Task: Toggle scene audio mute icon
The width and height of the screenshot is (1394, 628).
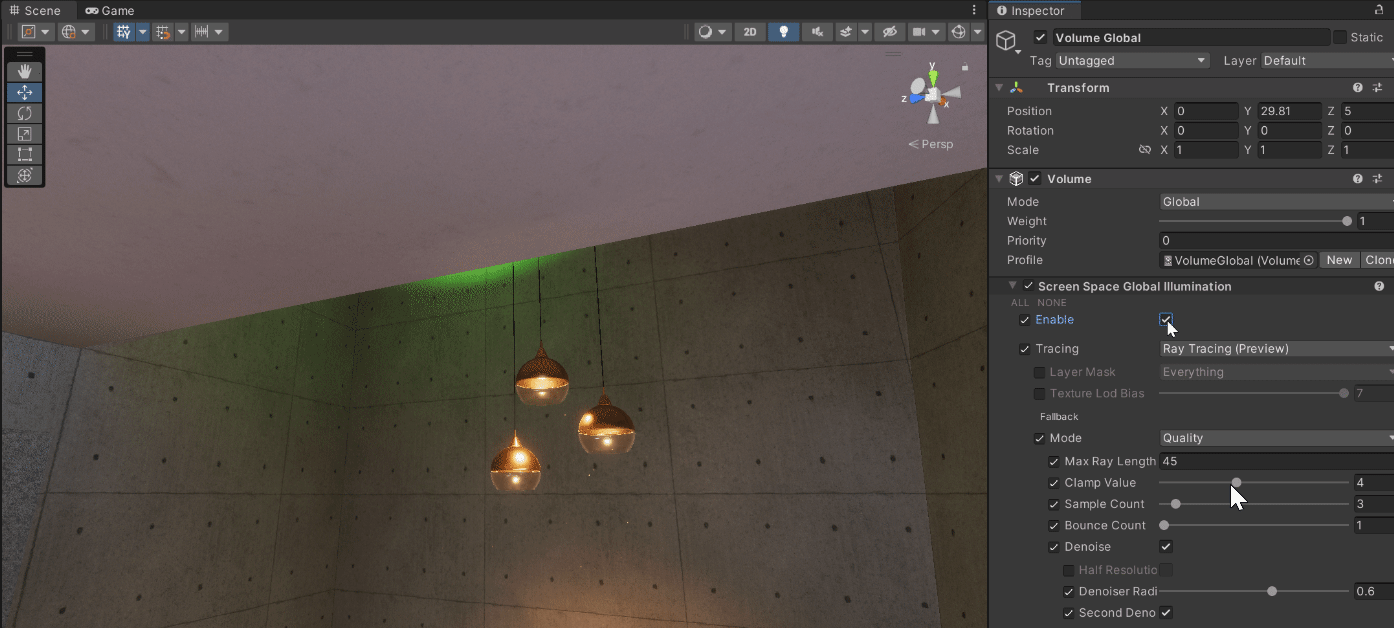Action: pyautogui.click(x=818, y=32)
